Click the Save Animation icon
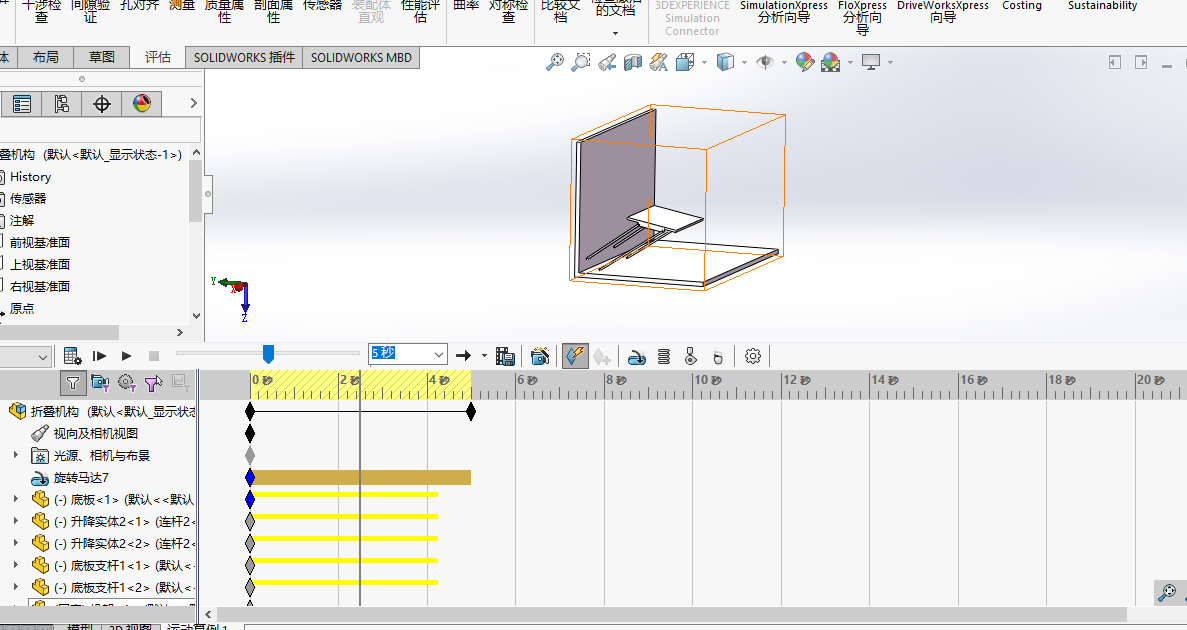Image resolution: width=1187 pixels, height=630 pixels. click(505, 356)
